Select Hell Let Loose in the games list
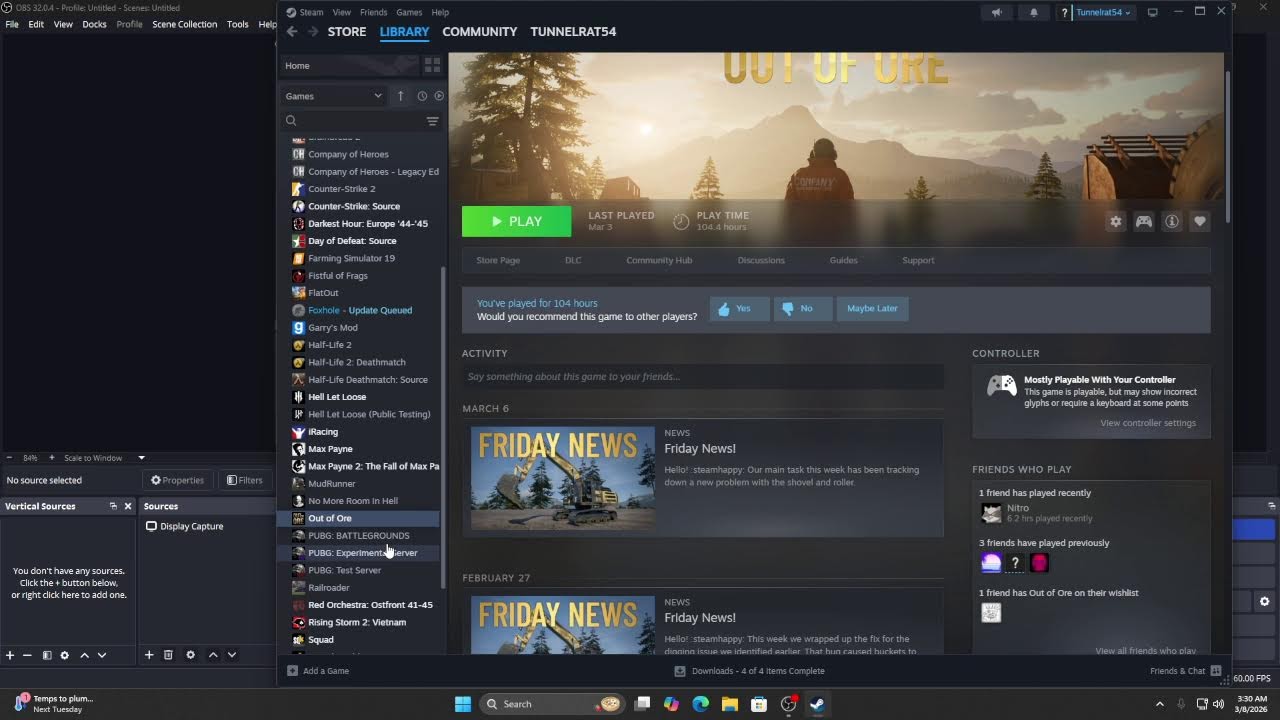The height and width of the screenshot is (720, 1280). pos(337,397)
